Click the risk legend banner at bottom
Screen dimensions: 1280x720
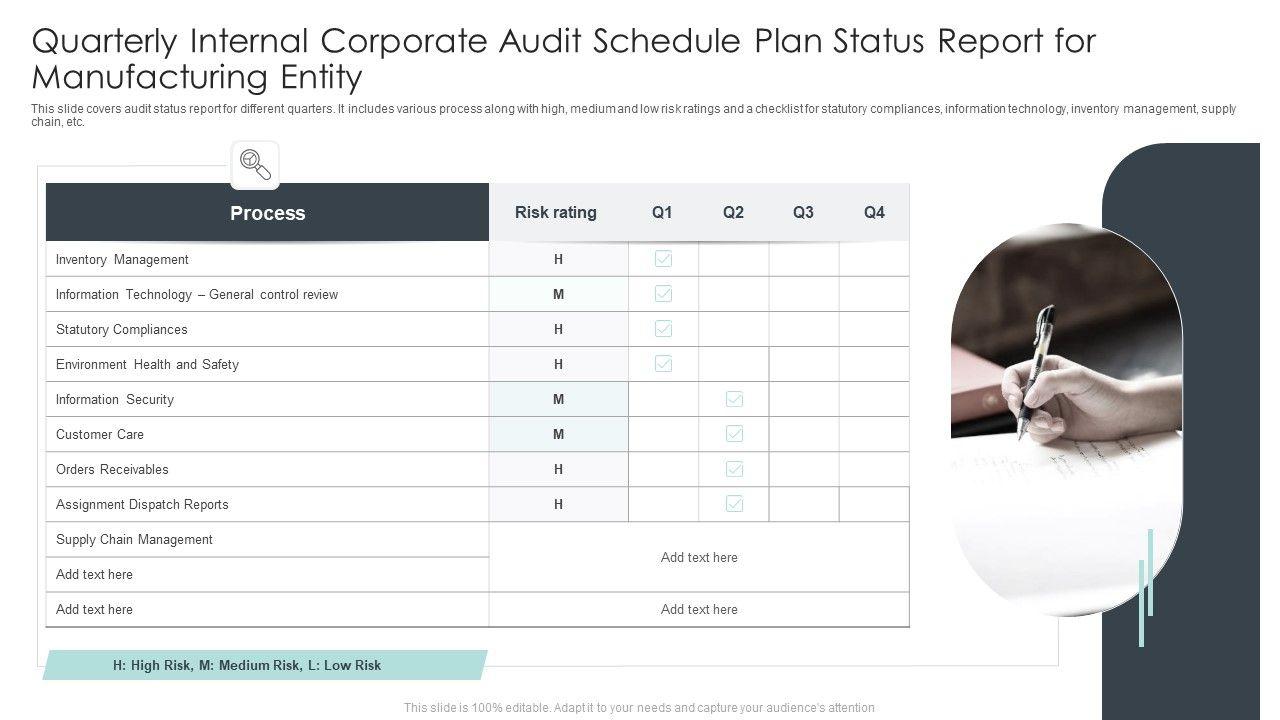click(248, 665)
